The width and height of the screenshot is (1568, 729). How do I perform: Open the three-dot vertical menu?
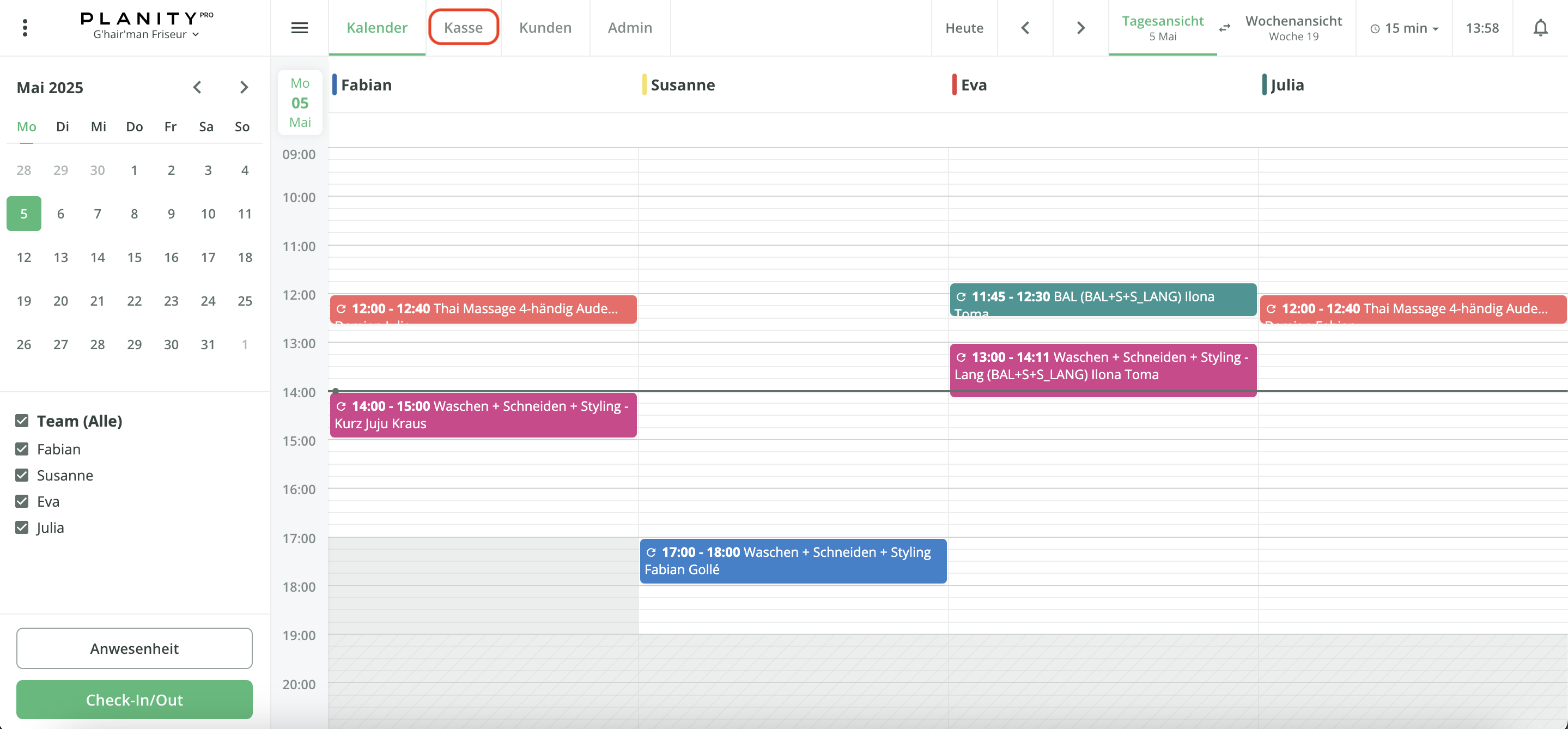pyautogui.click(x=25, y=28)
